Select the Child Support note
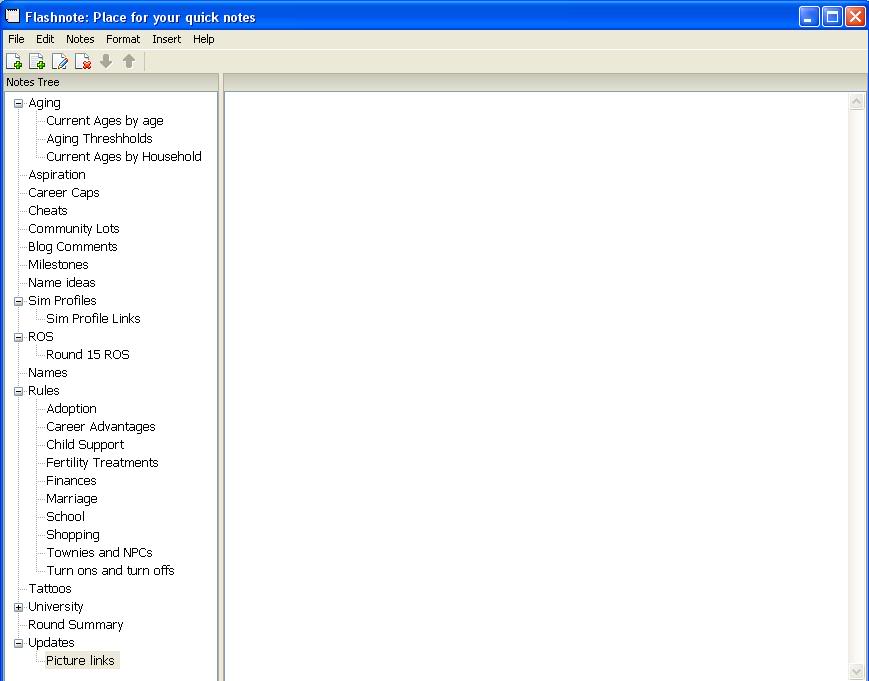869x681 pixels. pyautogui.click(x=85, y=445)
